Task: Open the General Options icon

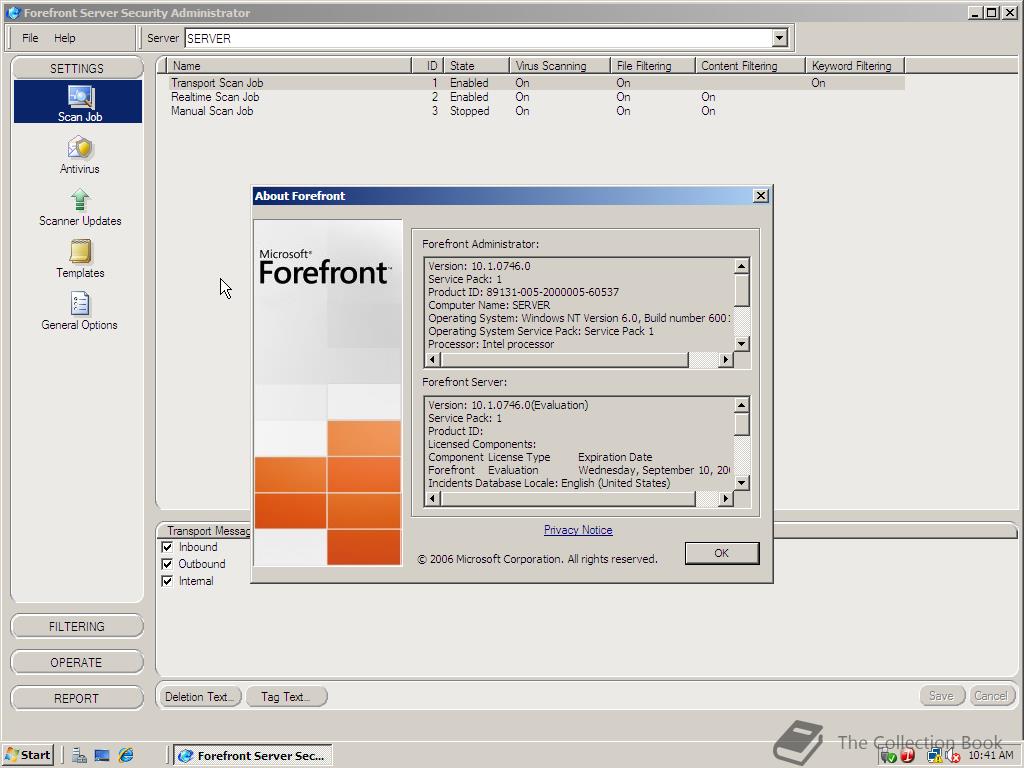Action: tap(80, 311)
